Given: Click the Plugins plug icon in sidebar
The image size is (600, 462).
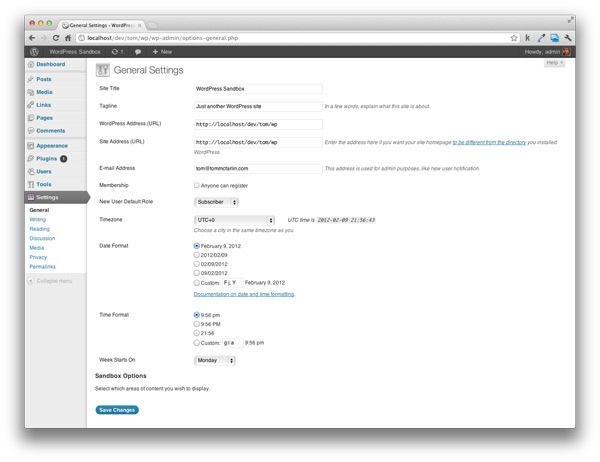Looking at the screenshot, I should click(x=31, y=158).
